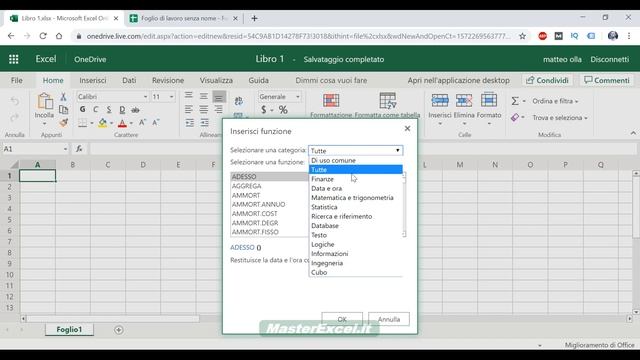Click the borders icon
The height and width of the screenshot is (360, 640).
click(82, 123)
